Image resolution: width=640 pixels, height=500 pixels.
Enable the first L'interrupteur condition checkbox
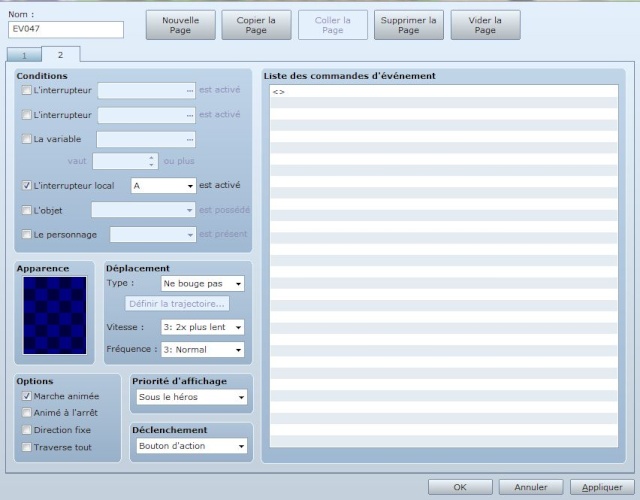pyautogui.click(x=27, y=90)
